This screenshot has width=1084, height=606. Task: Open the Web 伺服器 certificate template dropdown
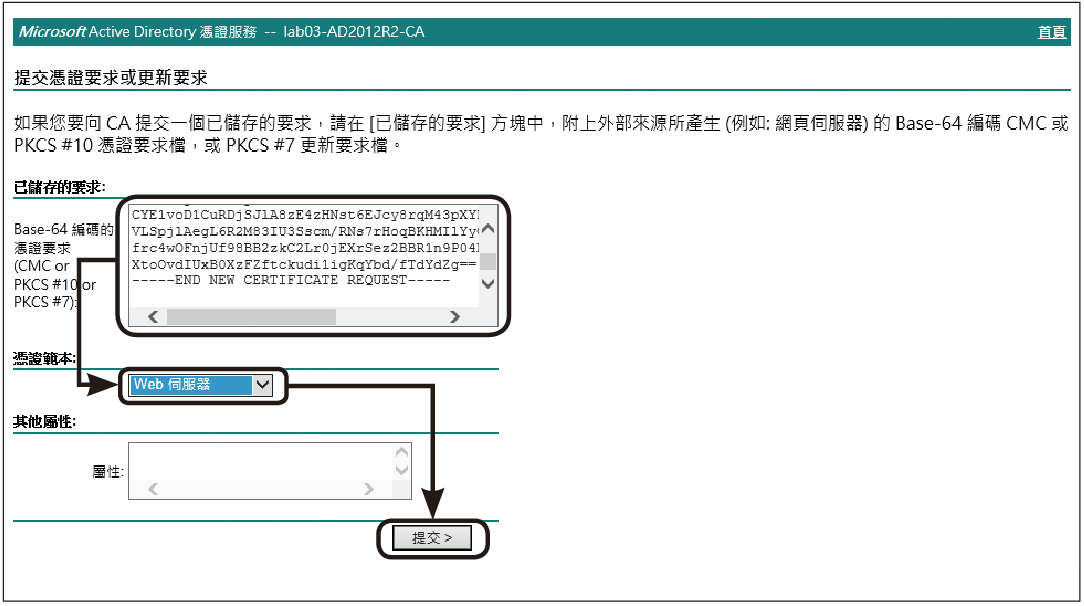pyautogui.click(x=262, y=384)
